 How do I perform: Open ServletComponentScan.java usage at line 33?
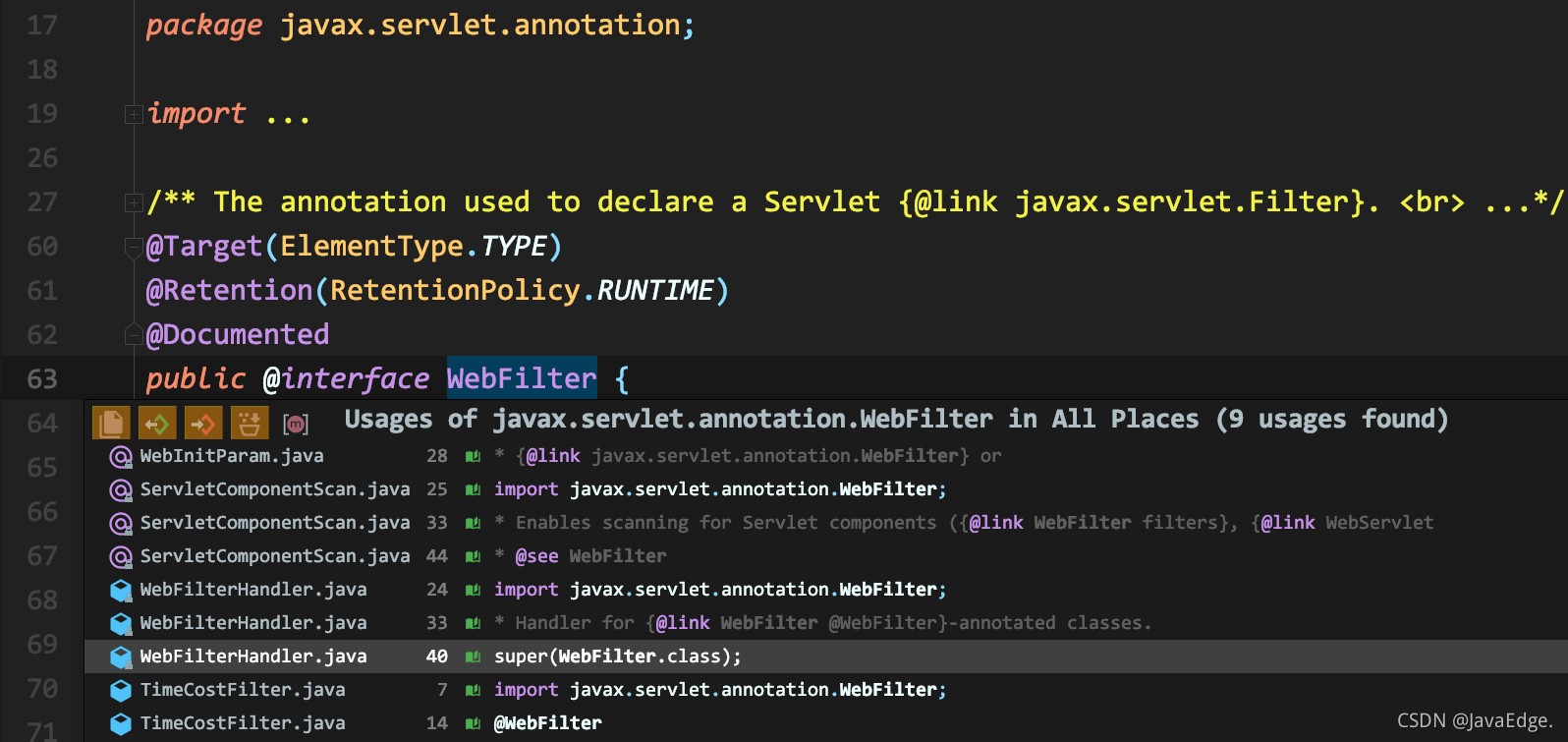click(825, 523)
